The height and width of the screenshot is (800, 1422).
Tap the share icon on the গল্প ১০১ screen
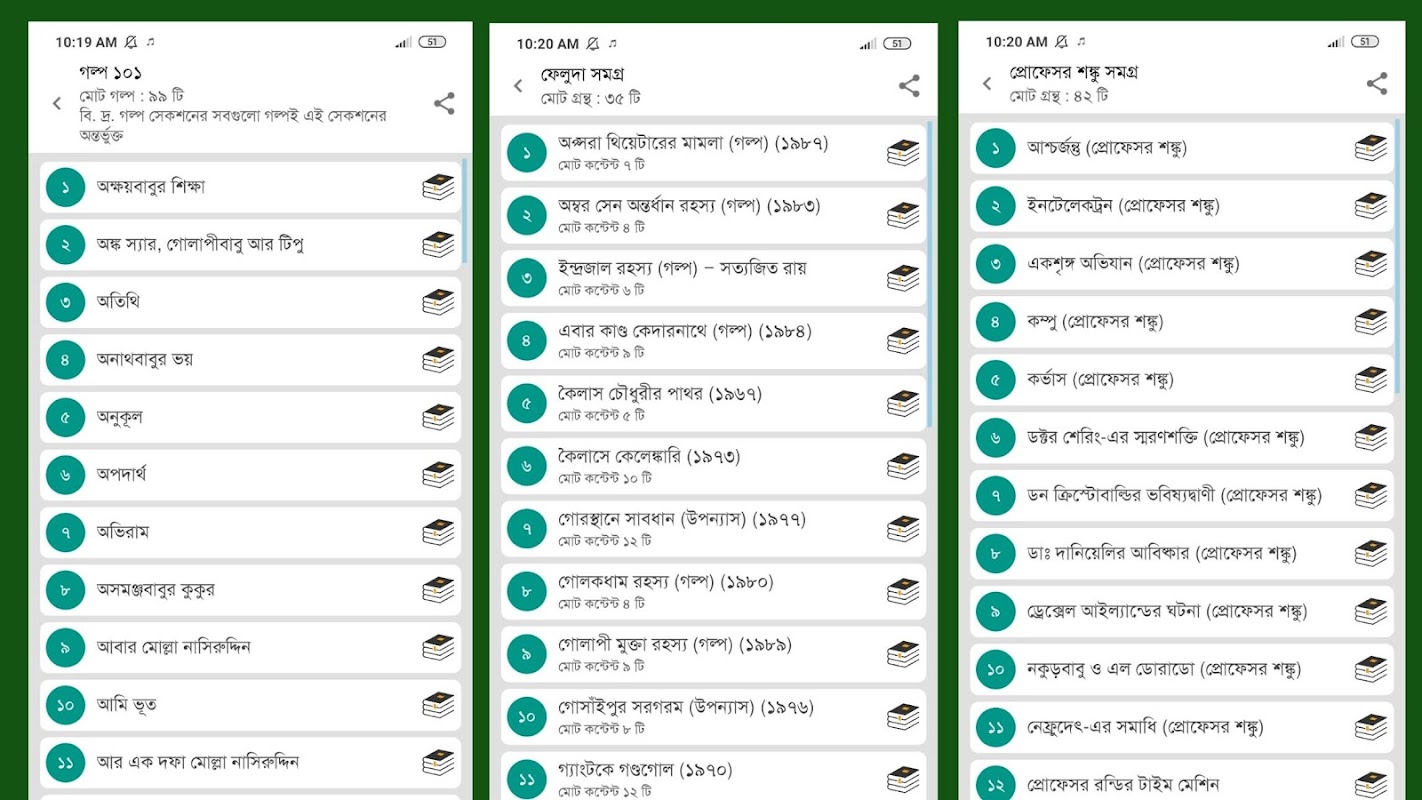444,103
